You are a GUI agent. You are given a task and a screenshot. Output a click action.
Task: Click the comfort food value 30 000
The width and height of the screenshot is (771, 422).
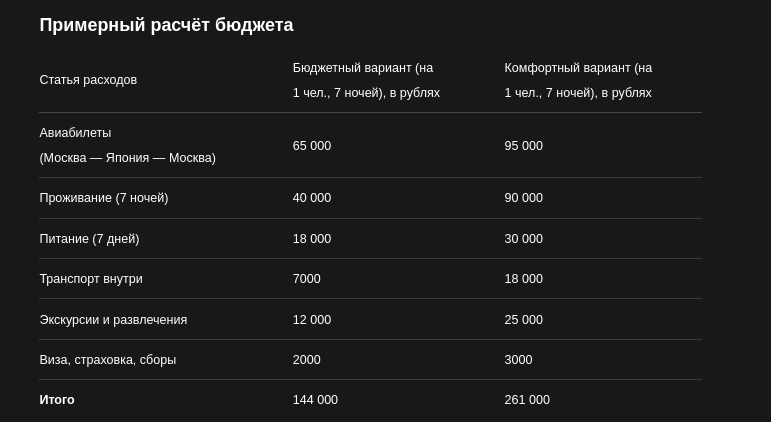(524, 239)
